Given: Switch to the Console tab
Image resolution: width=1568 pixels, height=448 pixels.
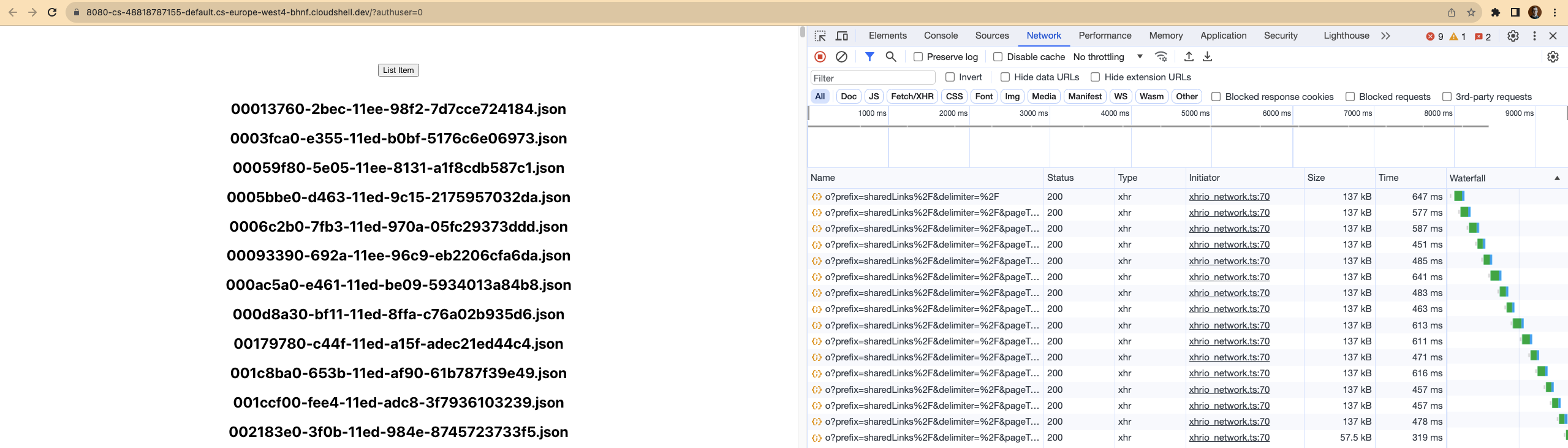Looking at the screenshot, I should pyautogui.click(x=941, y=36).
